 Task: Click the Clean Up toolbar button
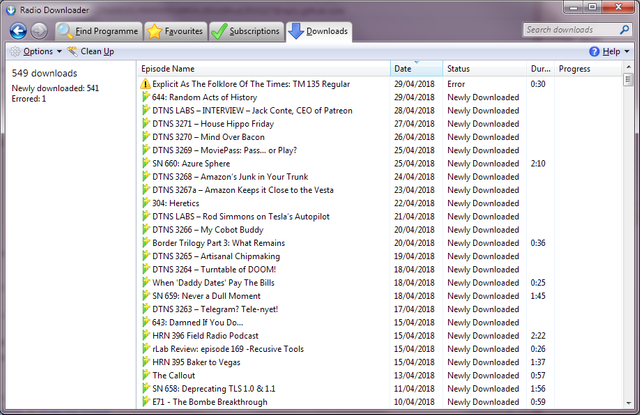pyautogui.click(x=90, y=51)
